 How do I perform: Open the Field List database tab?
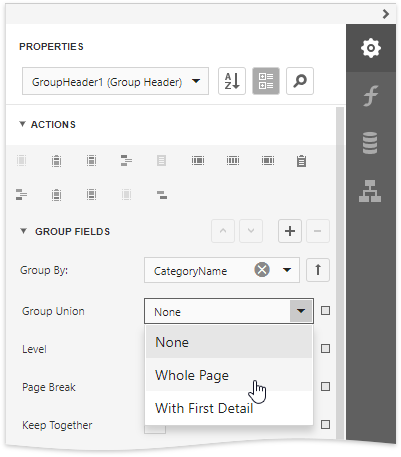click(370, 143)
